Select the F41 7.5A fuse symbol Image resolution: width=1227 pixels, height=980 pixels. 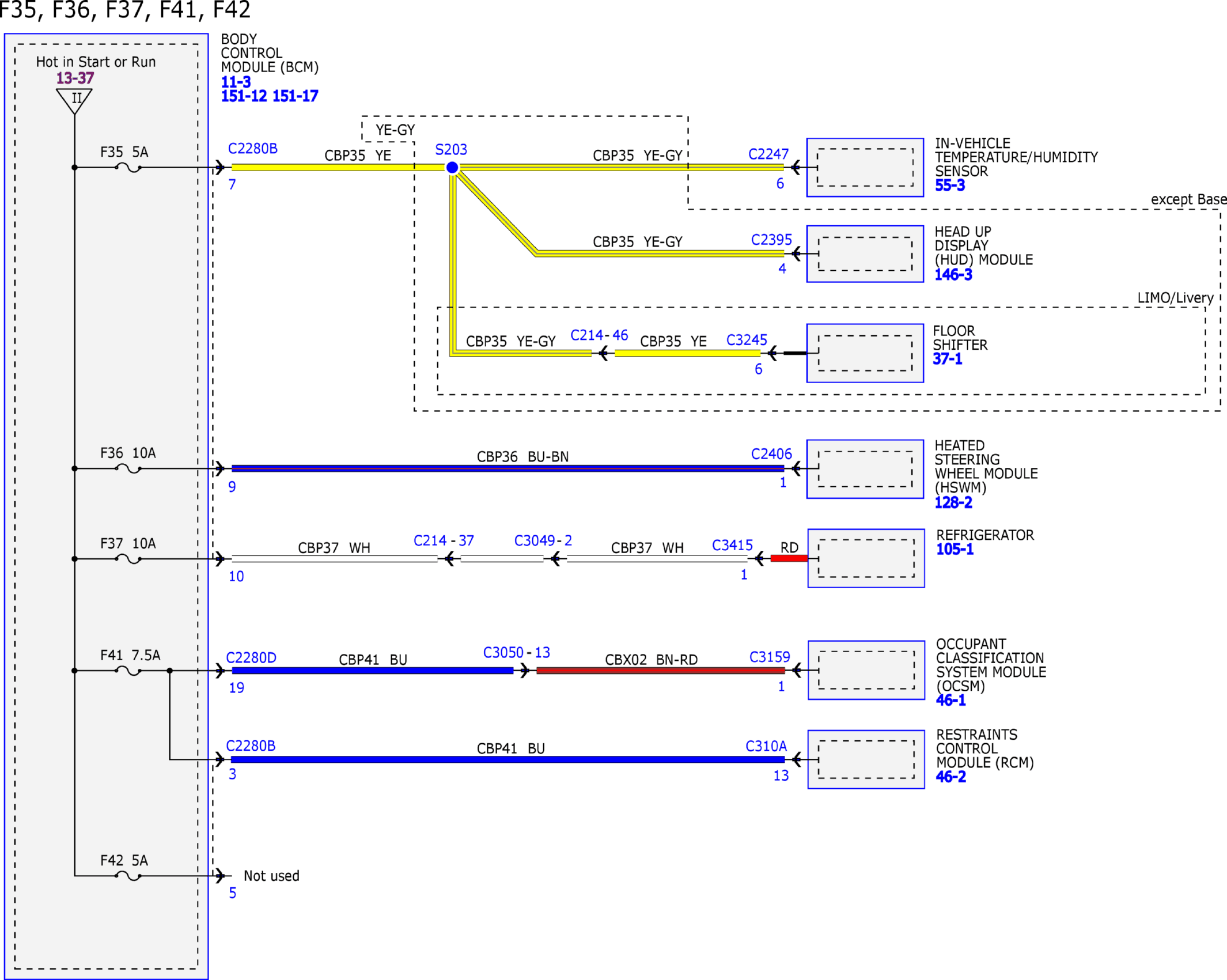click(128, 671)
